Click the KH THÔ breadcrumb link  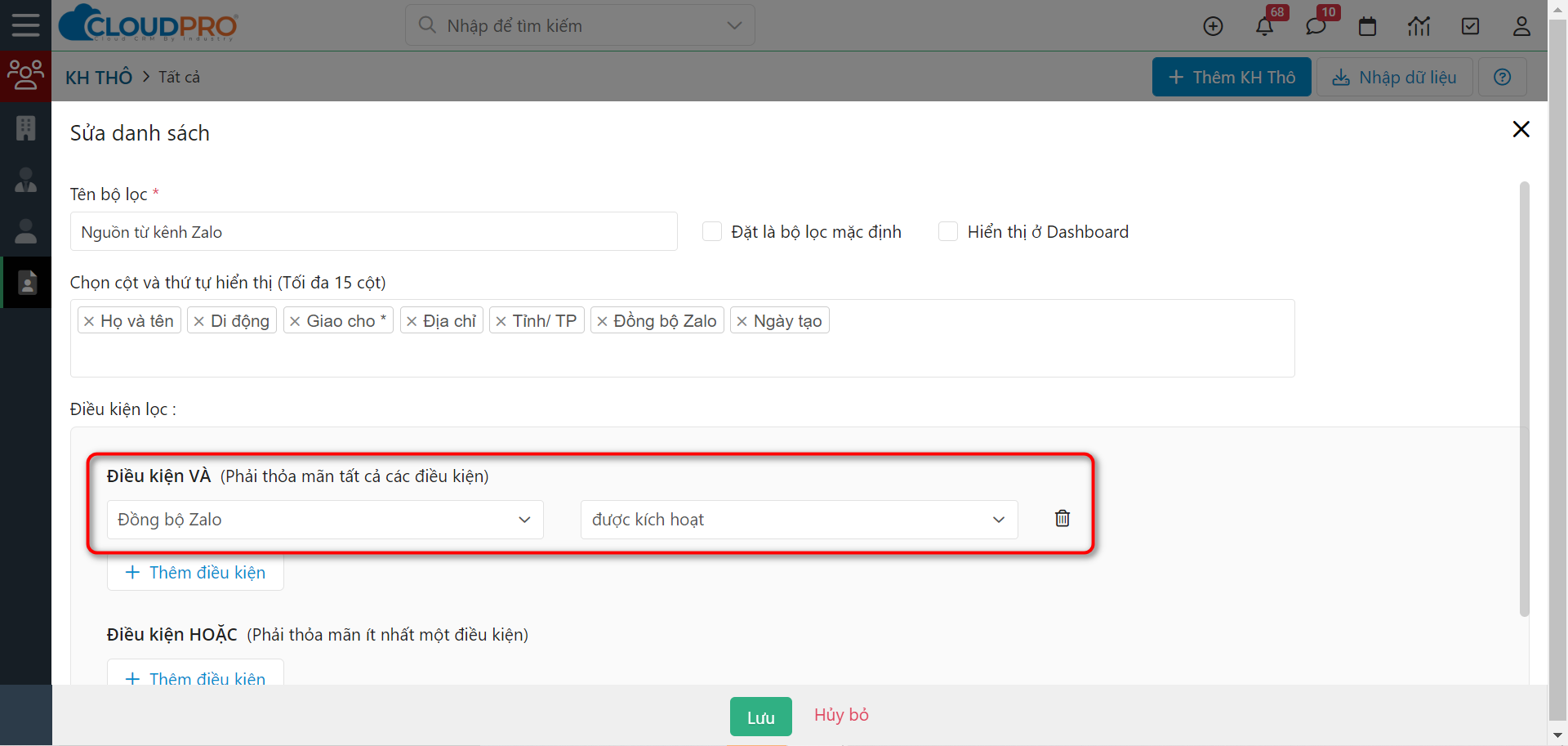[x=99, y=77]
